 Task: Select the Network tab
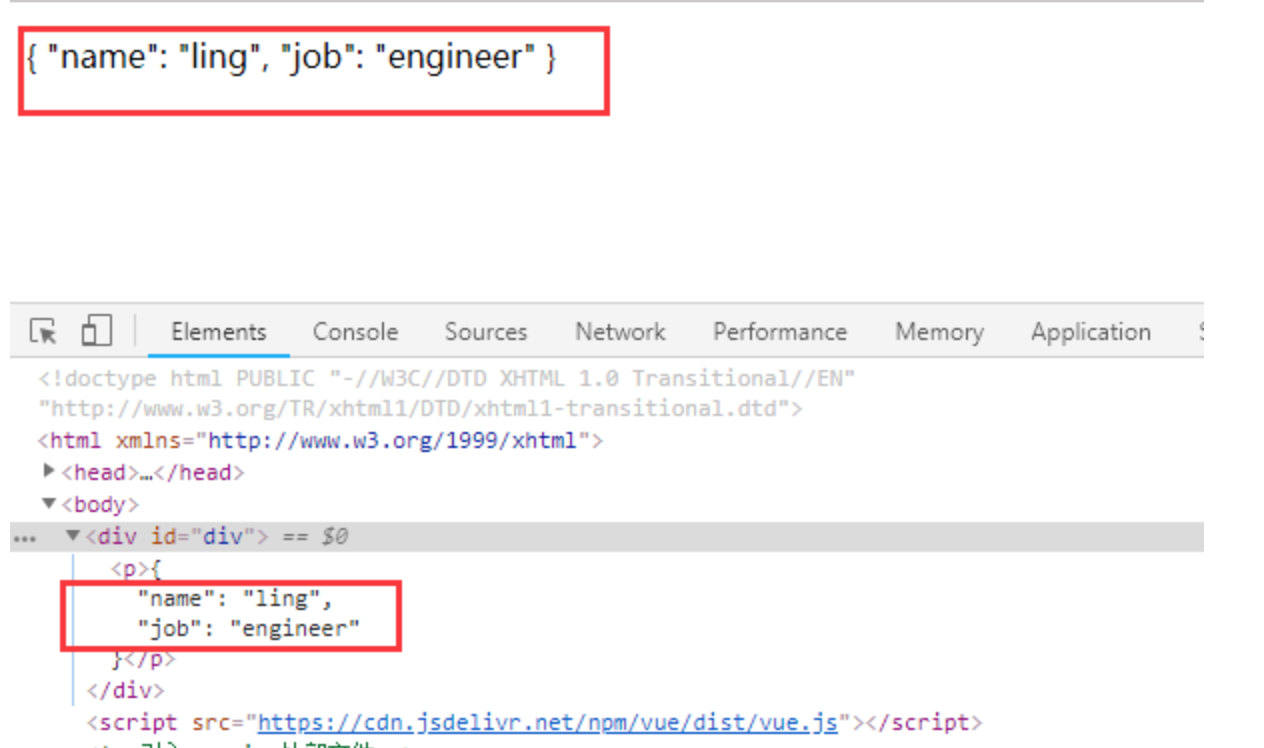pos(619,332)
